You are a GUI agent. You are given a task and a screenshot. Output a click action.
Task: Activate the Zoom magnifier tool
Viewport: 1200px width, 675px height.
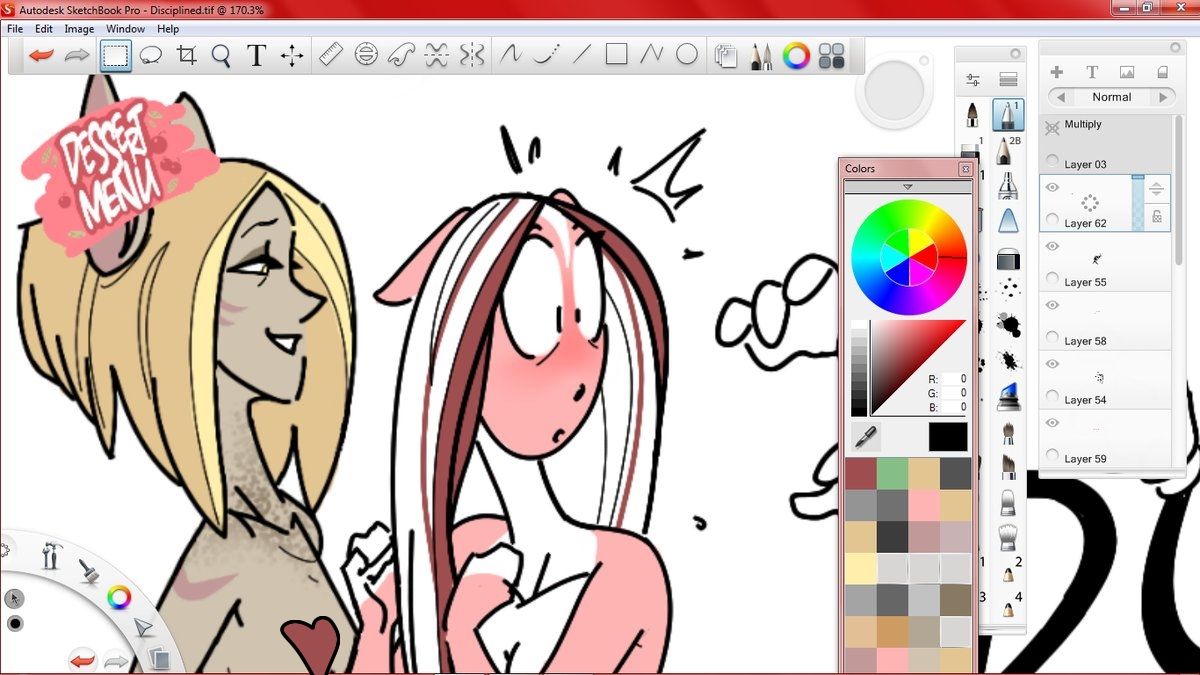coord(221,55)
